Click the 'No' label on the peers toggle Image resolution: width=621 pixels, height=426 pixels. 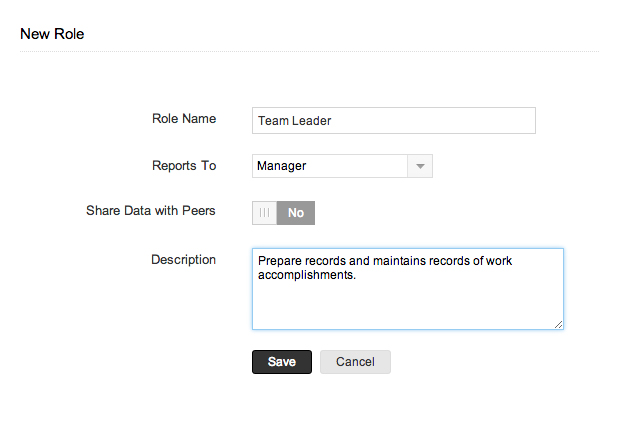296,213
